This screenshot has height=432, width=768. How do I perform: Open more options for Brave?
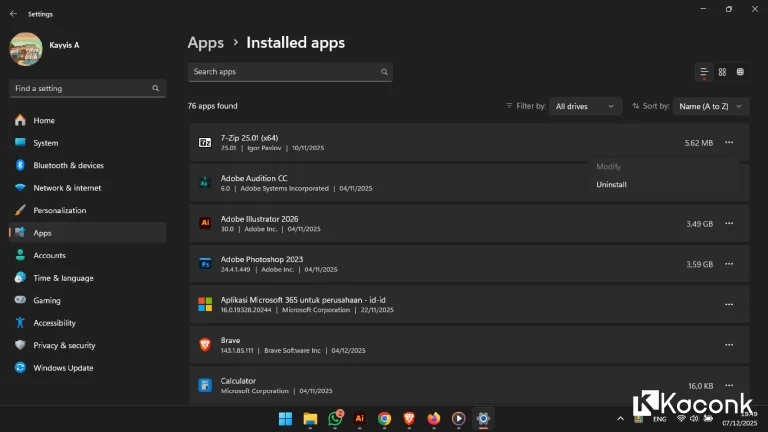click(x=729, y=345)
